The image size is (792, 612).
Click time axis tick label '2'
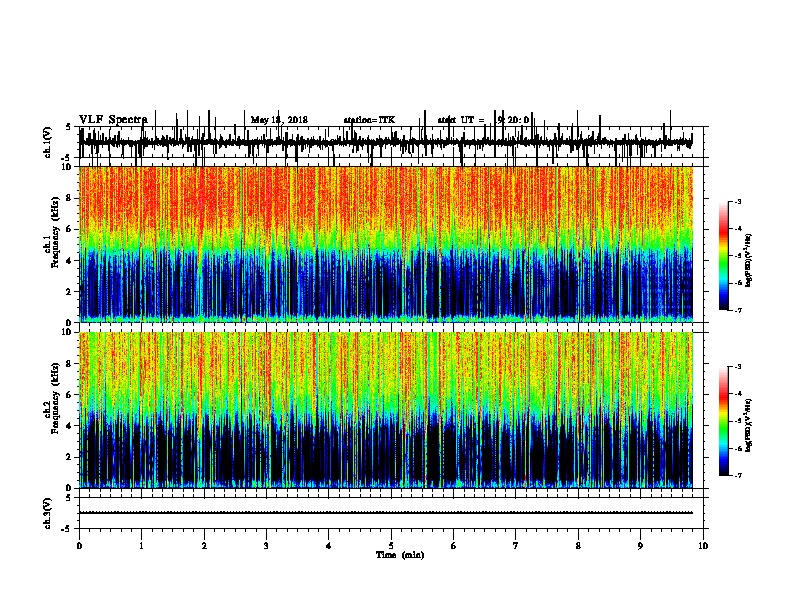(x=204, y=546)
